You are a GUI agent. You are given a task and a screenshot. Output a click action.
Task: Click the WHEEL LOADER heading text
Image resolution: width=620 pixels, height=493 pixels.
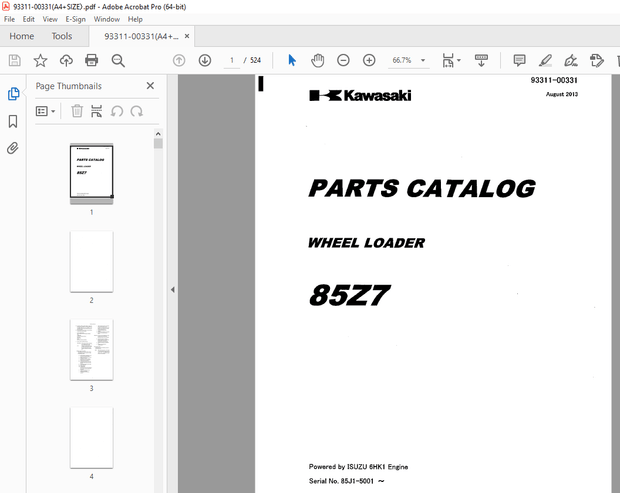(x=366, y=243)
